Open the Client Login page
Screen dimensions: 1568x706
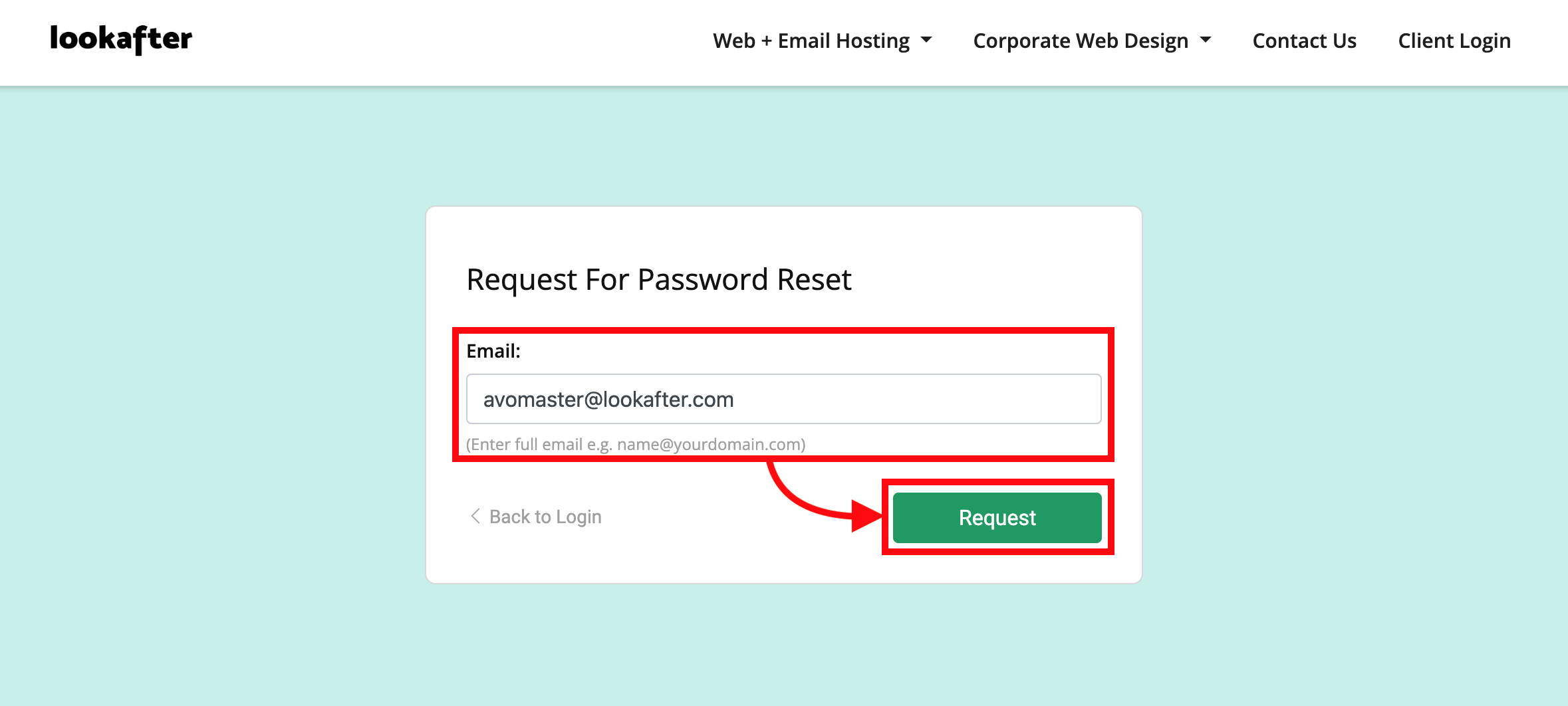1454,41
